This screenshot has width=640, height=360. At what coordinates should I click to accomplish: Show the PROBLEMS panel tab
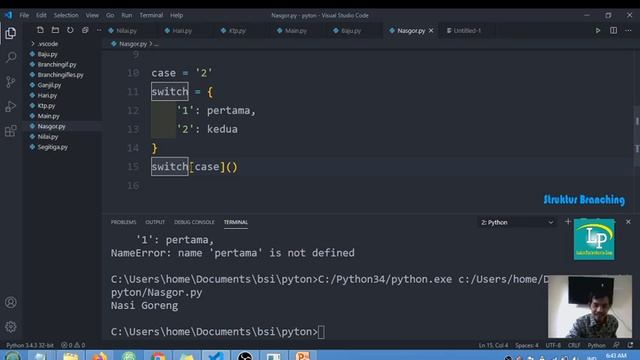pyautogui.click(x=123, y=222)
